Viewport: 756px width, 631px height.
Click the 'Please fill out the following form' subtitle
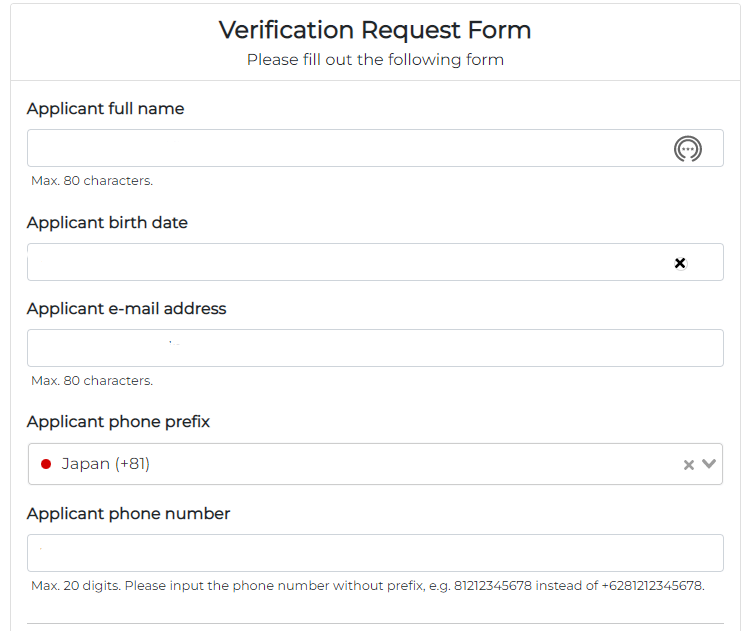click(x=375, y=60)
